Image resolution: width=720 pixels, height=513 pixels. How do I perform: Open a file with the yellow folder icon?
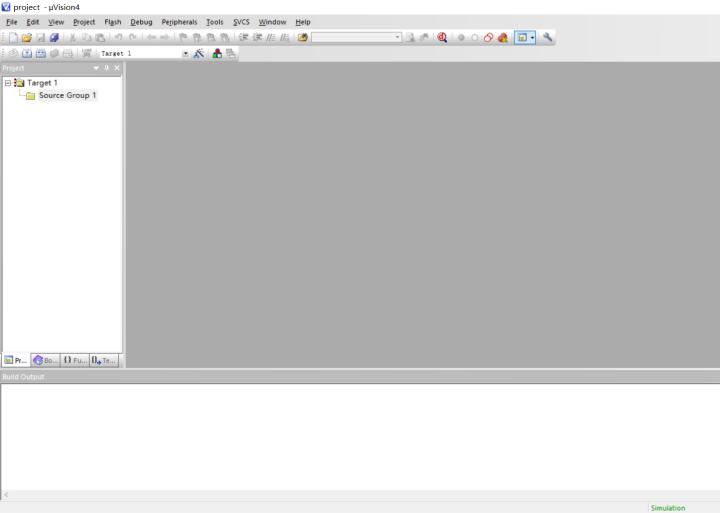(x=27, y=38)
